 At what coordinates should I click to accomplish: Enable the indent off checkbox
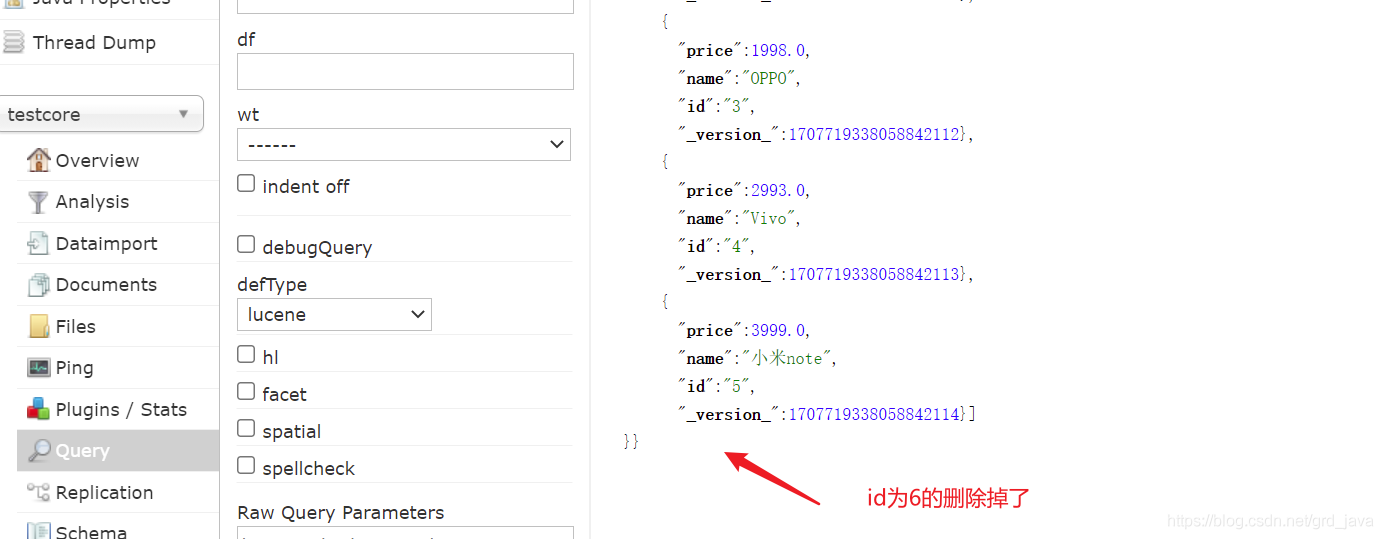(x=246, y=184)
